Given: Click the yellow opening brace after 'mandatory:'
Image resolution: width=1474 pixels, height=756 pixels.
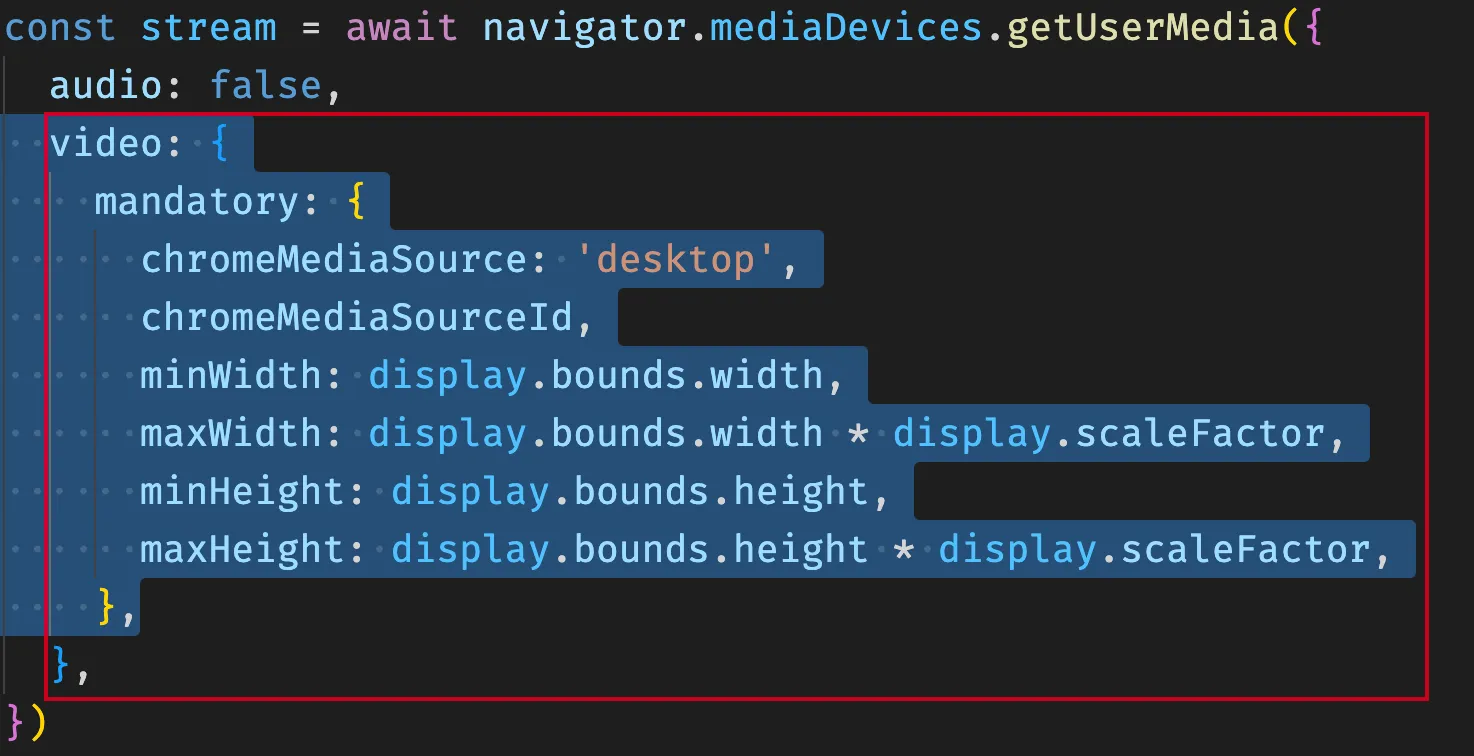Looking at the screenshot, I should [x=355, y=202].
